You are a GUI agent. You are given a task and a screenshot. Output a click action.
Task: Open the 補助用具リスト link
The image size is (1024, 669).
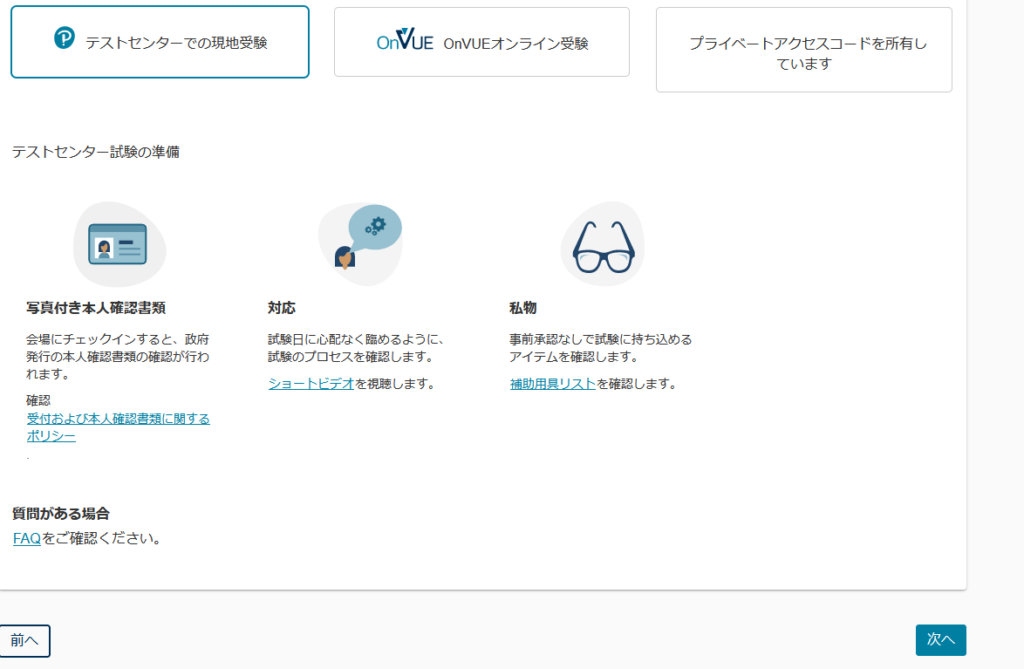[x=552, y=383]
